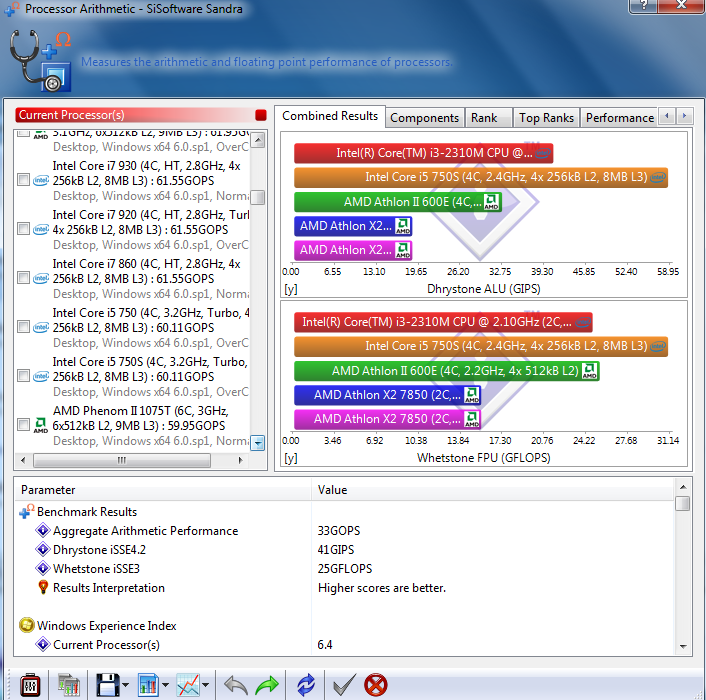Image resolution: width=706 pixels, height=700 pixels.
Task: Click the benchmark engine icon in bottom toolbar
Action: (x=31, y=686)
